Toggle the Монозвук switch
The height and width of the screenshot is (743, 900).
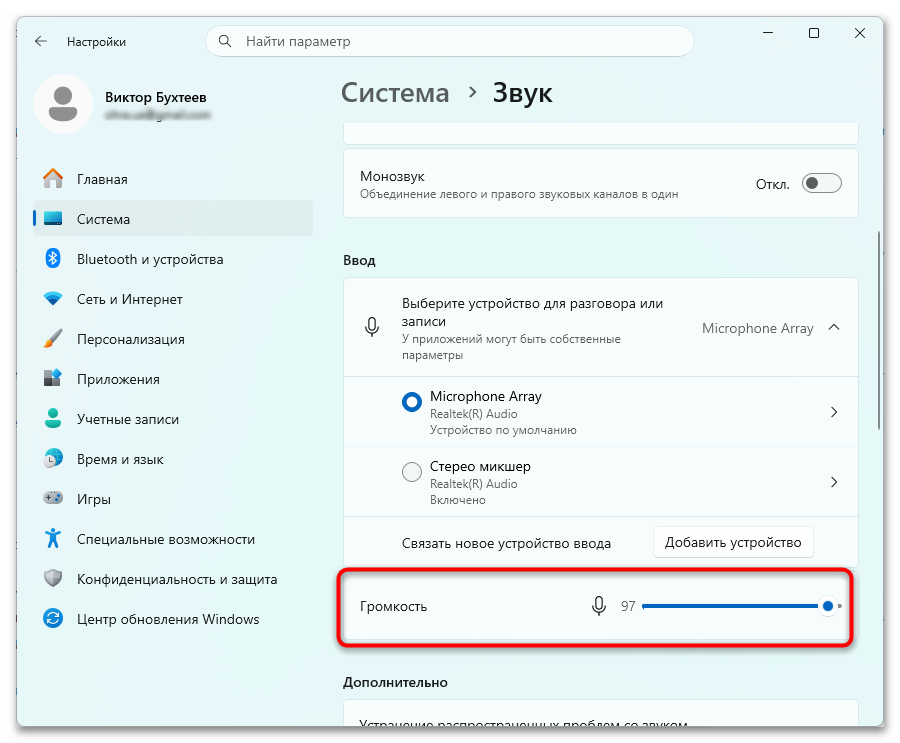pos(821,184)
